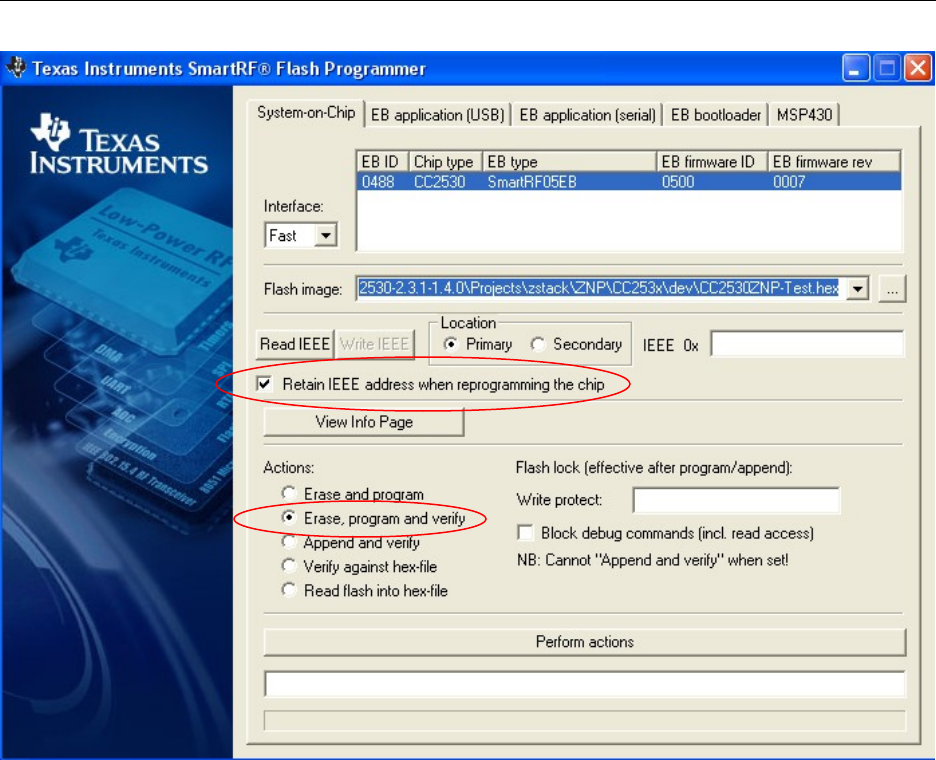Click the EB type column header
The width and height of the screenshot is (936, 760).
(x=569, y=162)
